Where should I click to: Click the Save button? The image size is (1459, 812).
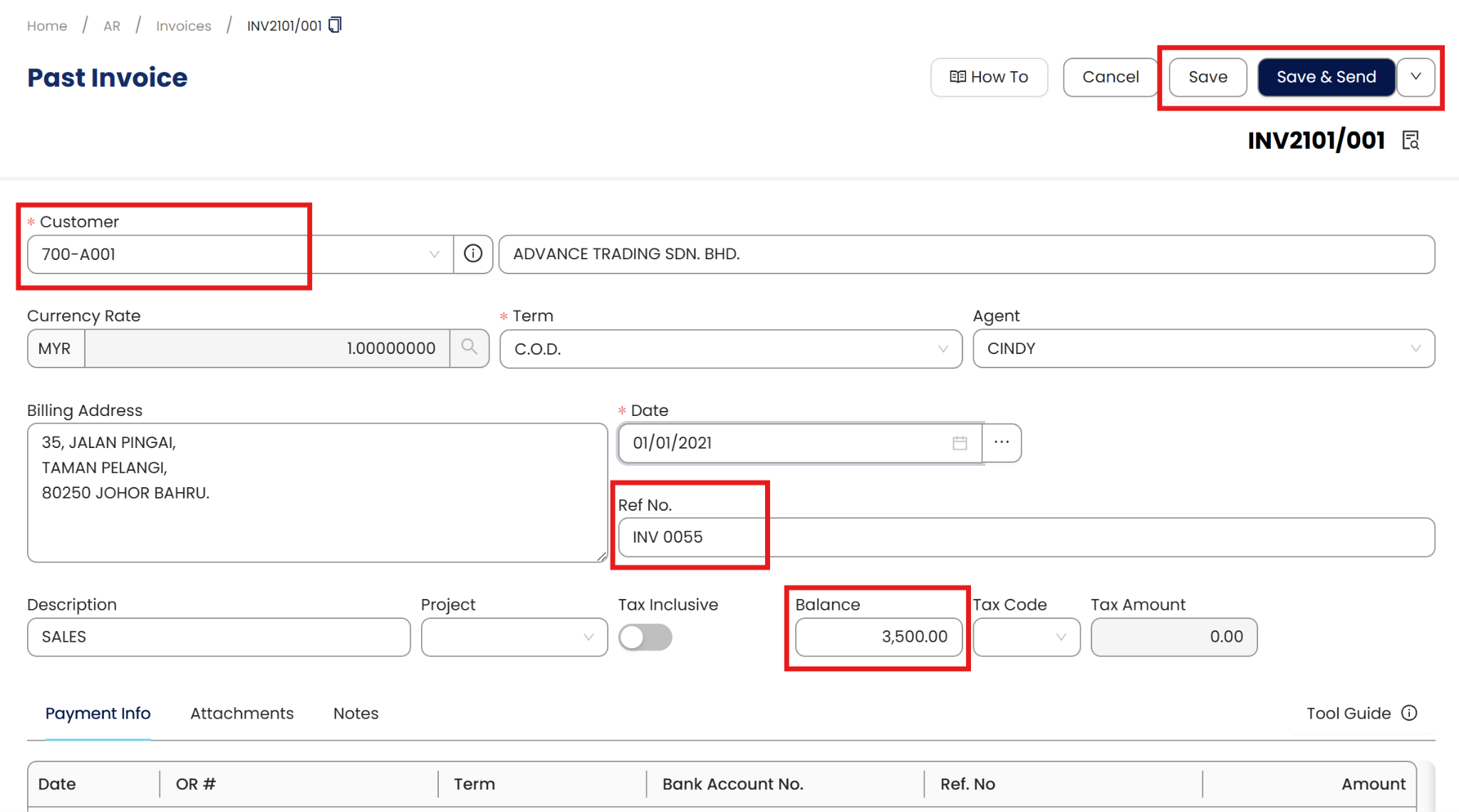[1208, 77]
